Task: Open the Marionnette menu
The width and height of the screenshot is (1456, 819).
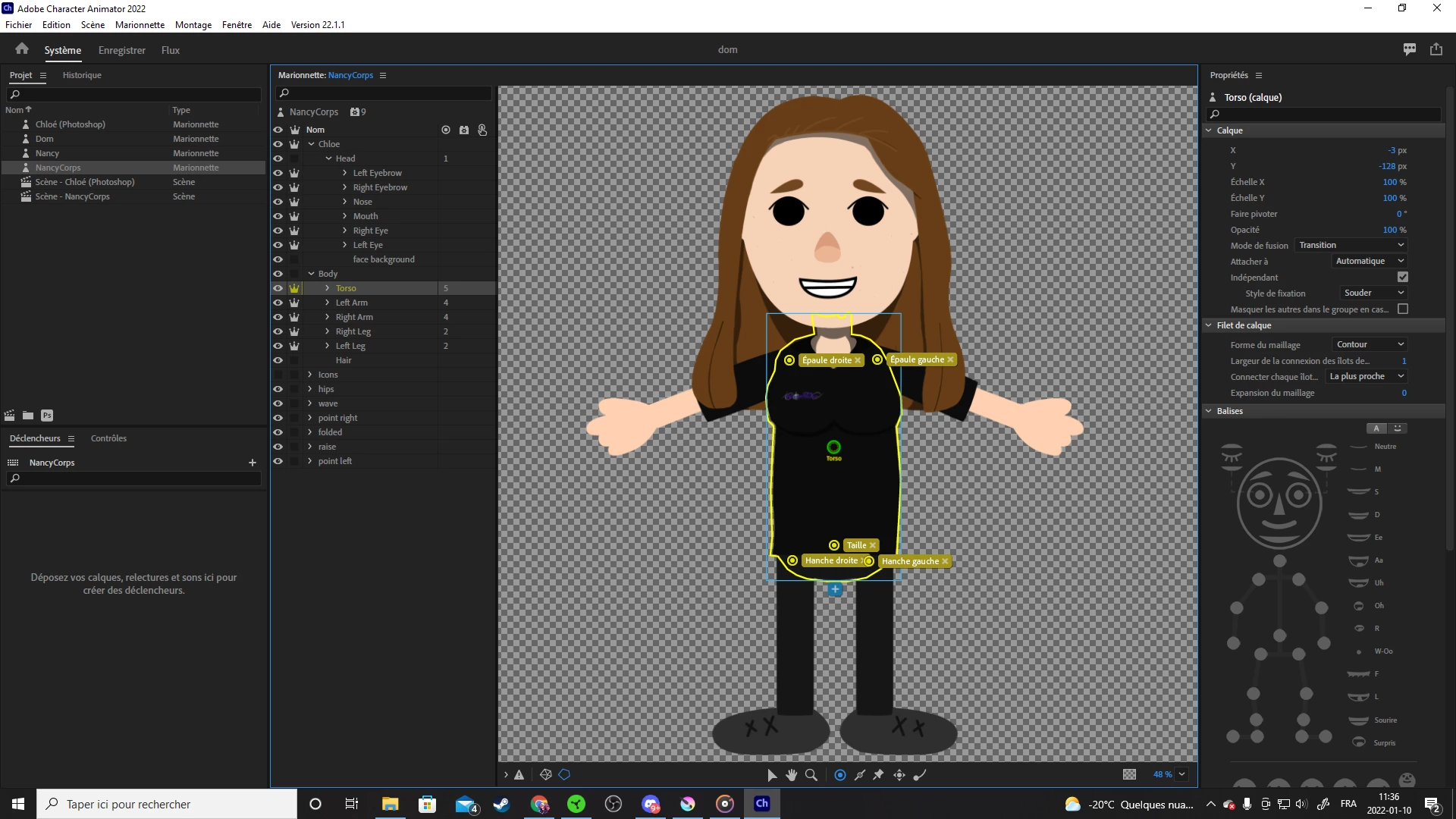Action: (140, 24)
